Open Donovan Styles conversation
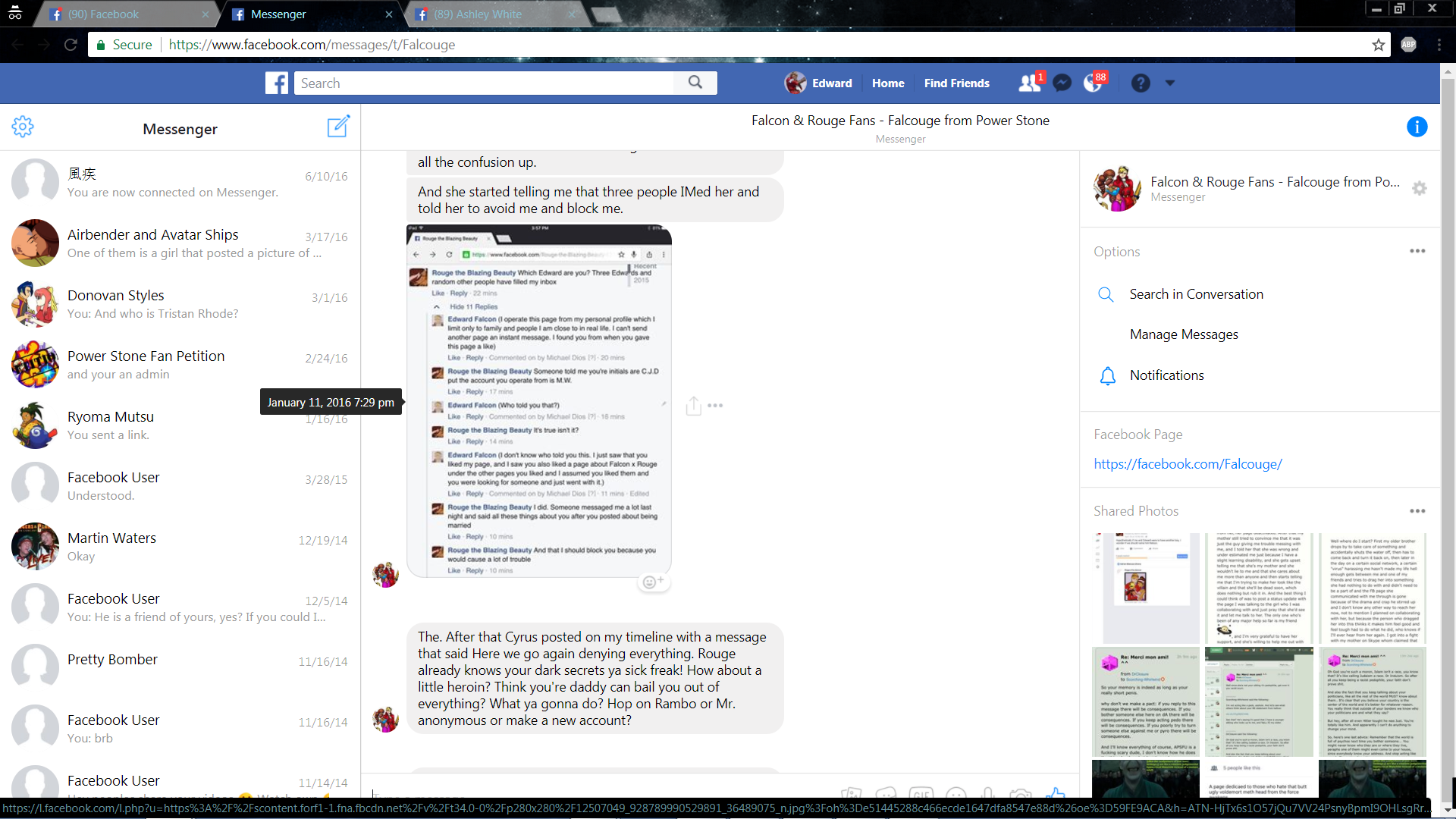Viewport: 1456px width, 819px height. tap(180, 304)
